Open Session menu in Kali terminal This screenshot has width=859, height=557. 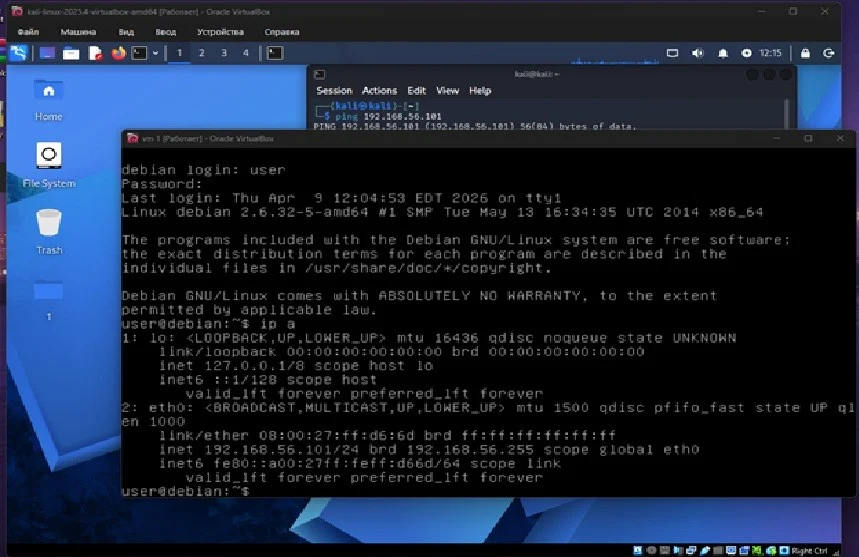tap(334, 91)
